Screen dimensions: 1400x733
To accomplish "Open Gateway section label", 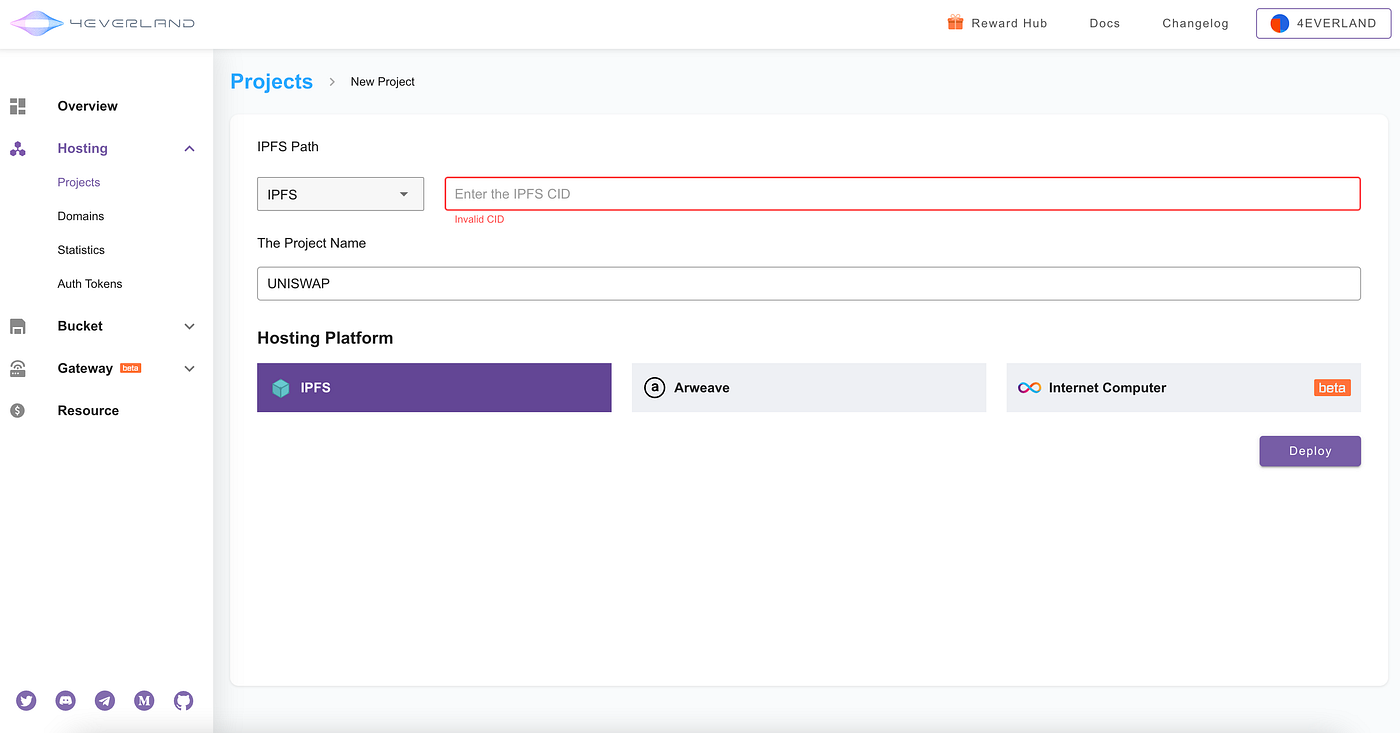I will click(85, 368).
